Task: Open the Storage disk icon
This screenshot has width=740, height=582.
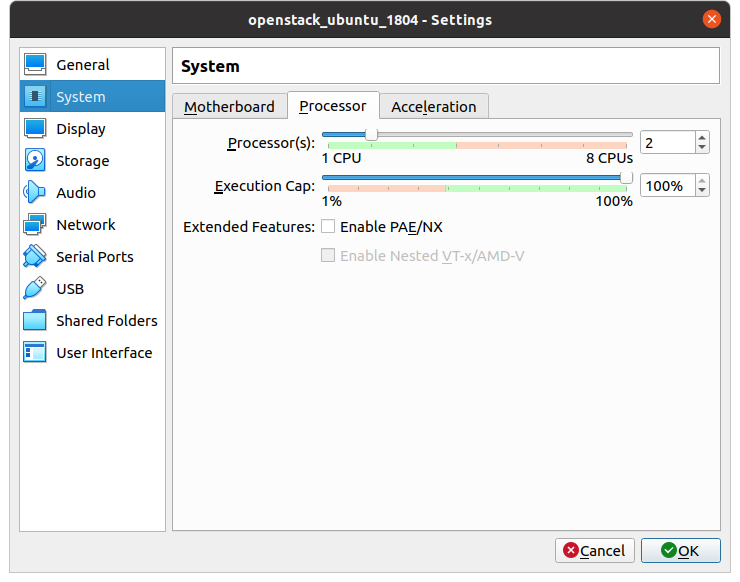Action: [35, 160]
